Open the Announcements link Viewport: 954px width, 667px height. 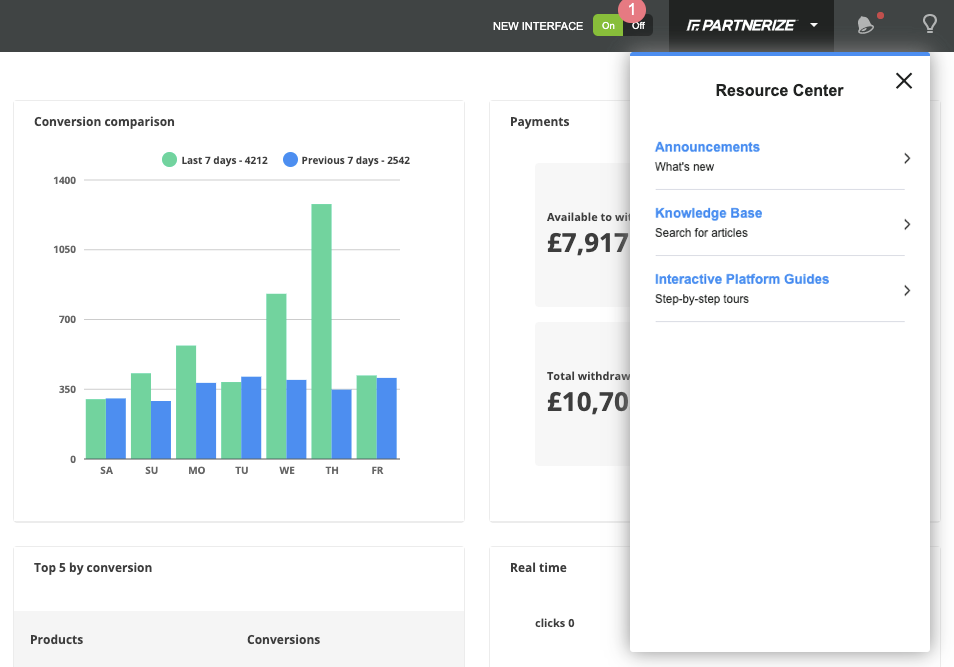tap(707, 147)
